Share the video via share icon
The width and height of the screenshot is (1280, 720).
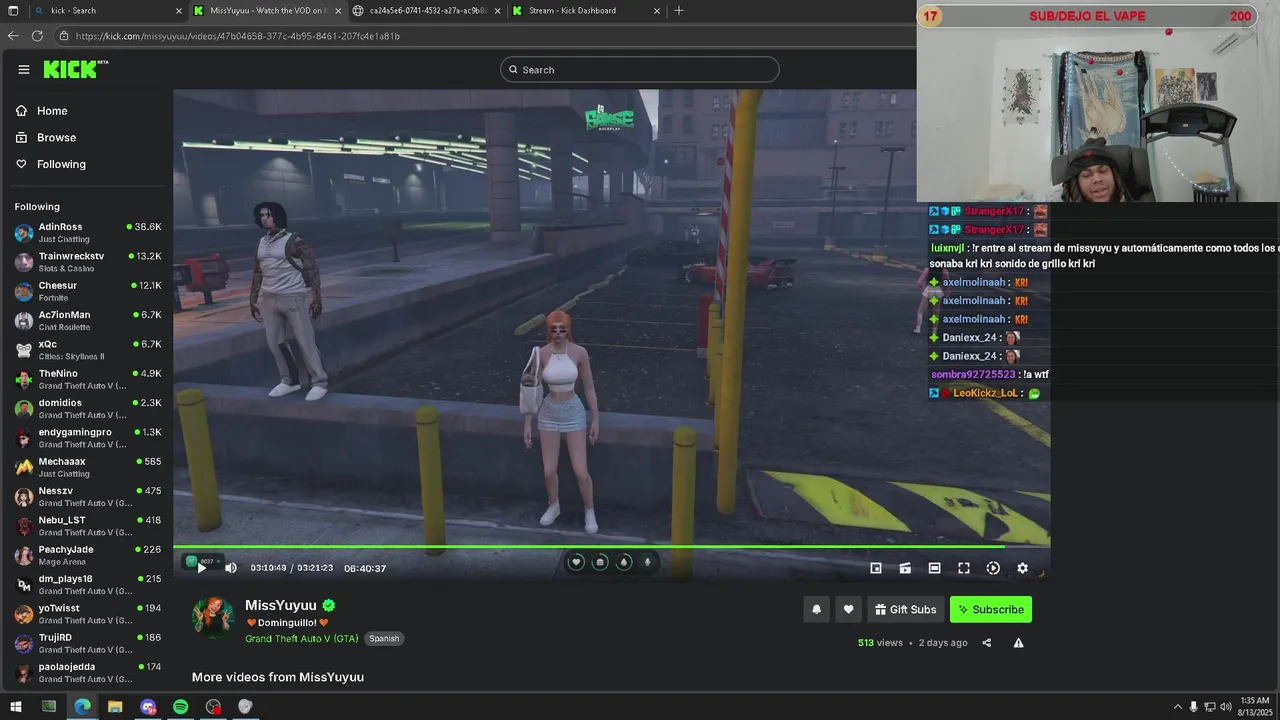click(986, 643)
